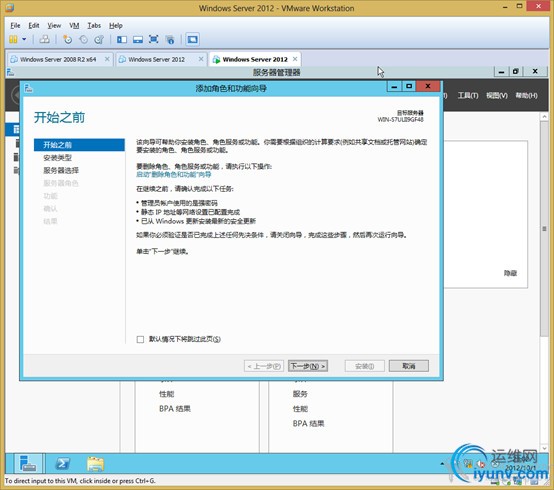Click BPA 结果 in left Server Manager tile
Viewport: 554px width, 490px height.
[x=175, y=409]
